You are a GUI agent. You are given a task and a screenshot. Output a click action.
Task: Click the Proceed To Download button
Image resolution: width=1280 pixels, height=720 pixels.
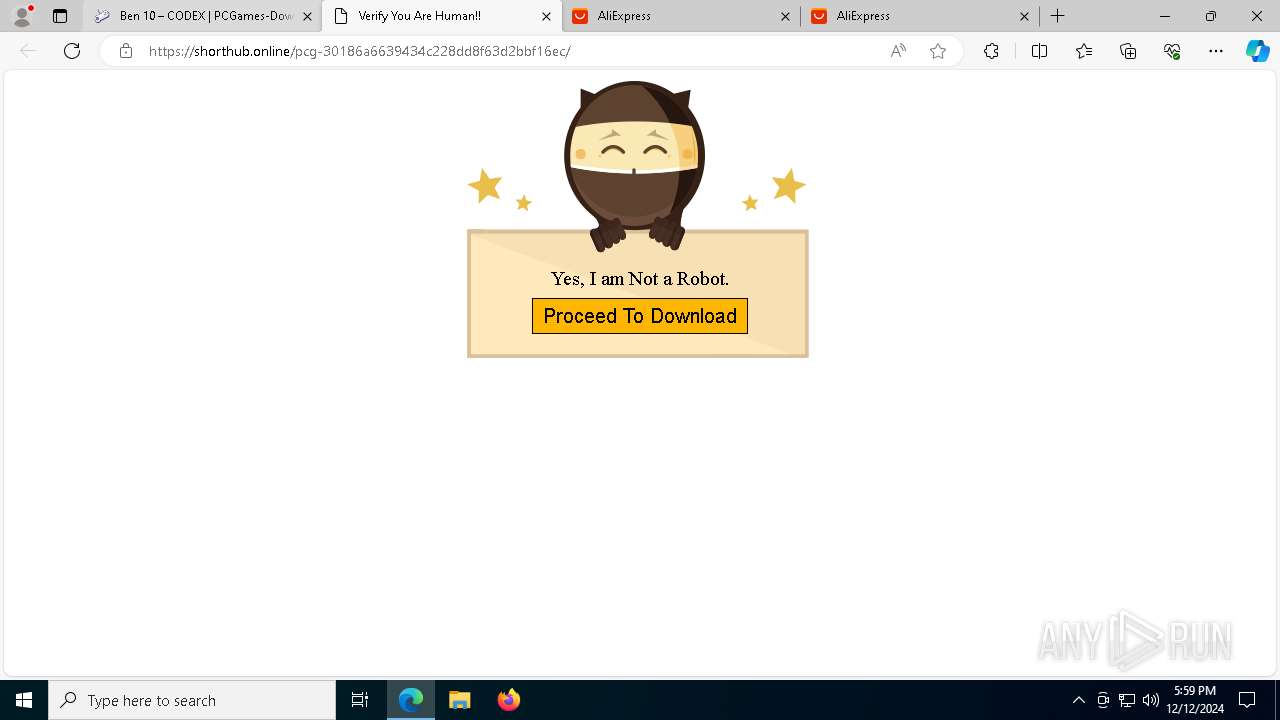[x=640, y=316]
